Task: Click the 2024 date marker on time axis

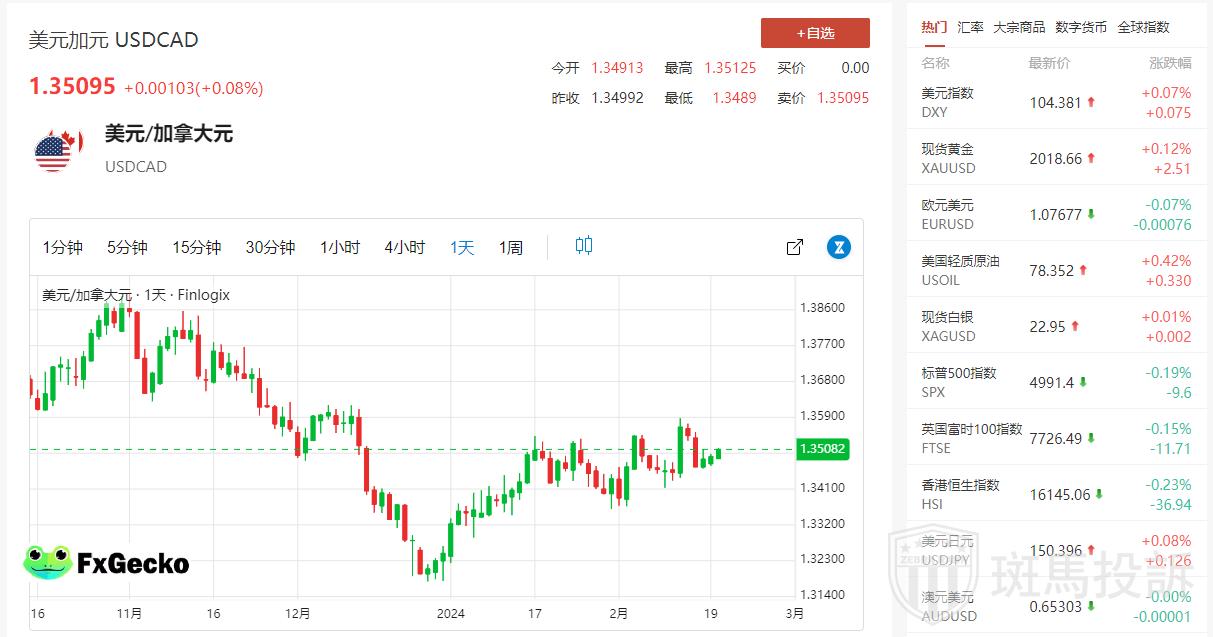Action: coord(450,613)
